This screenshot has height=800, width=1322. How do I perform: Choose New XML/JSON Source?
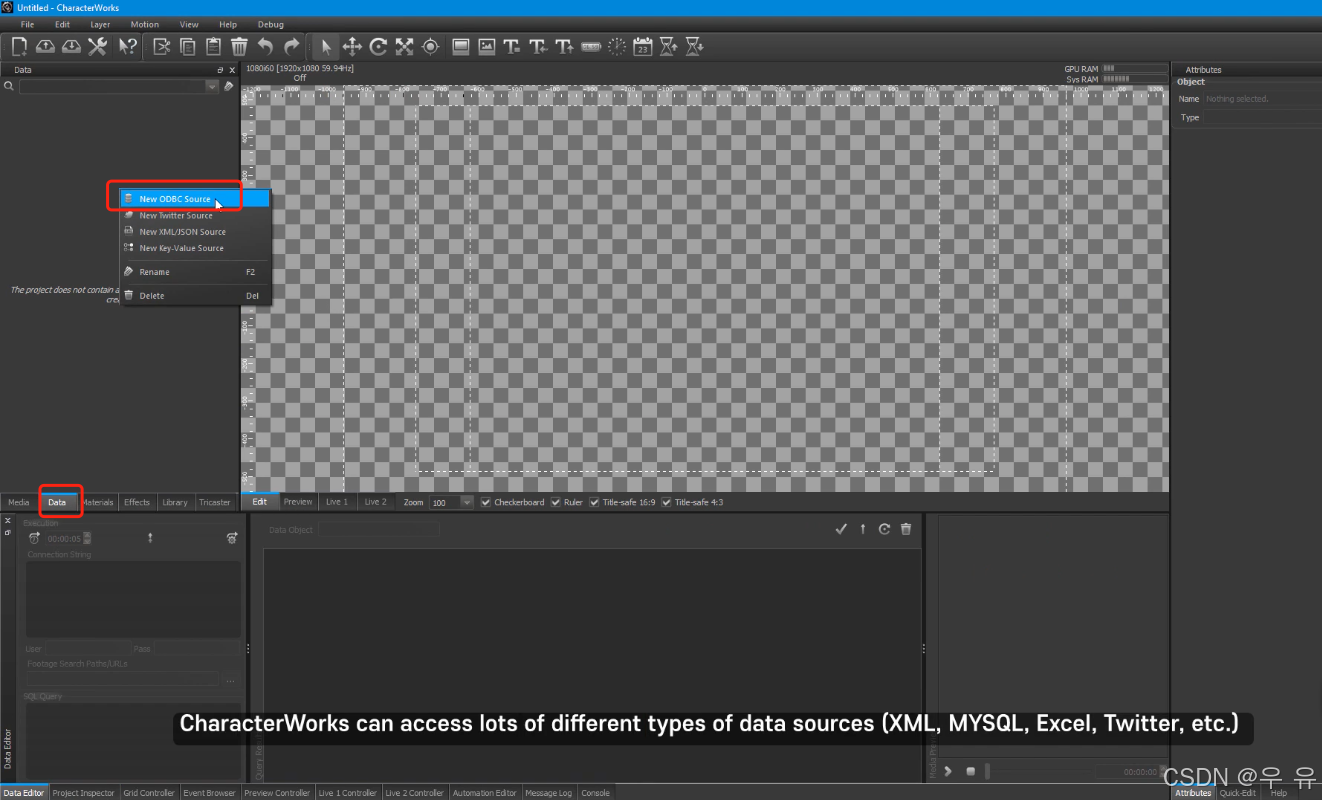point(195,231)
